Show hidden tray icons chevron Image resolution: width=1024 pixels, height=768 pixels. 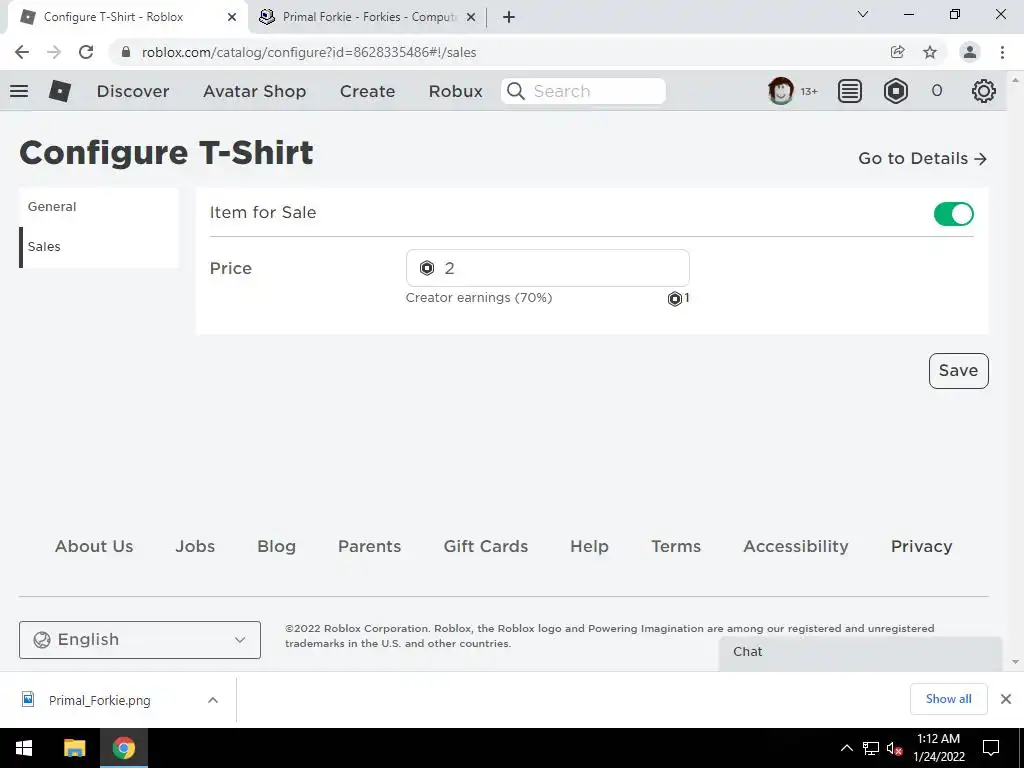(x=846, y=748)
